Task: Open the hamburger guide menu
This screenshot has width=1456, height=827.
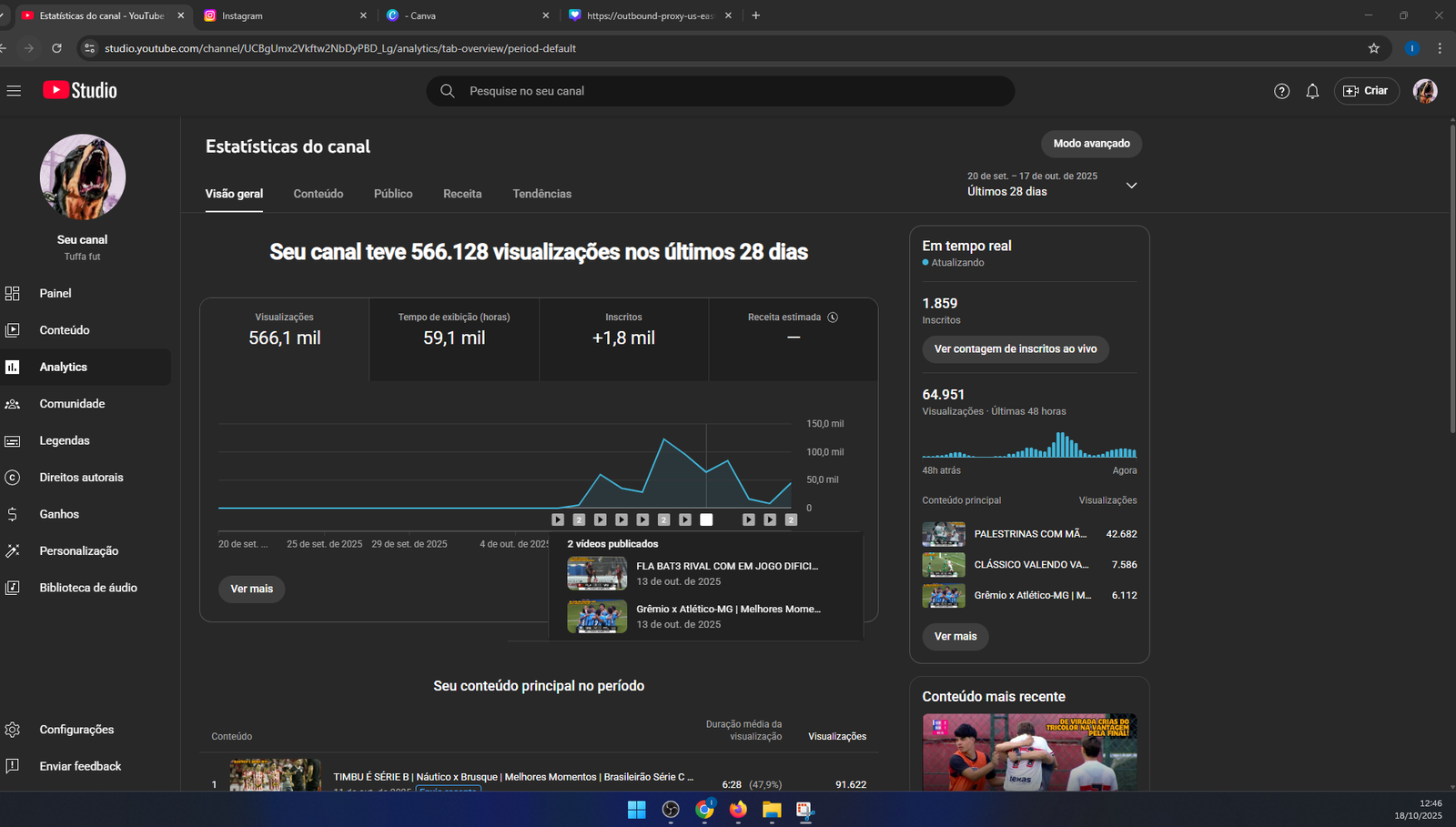Action: [x=14, y=91]
